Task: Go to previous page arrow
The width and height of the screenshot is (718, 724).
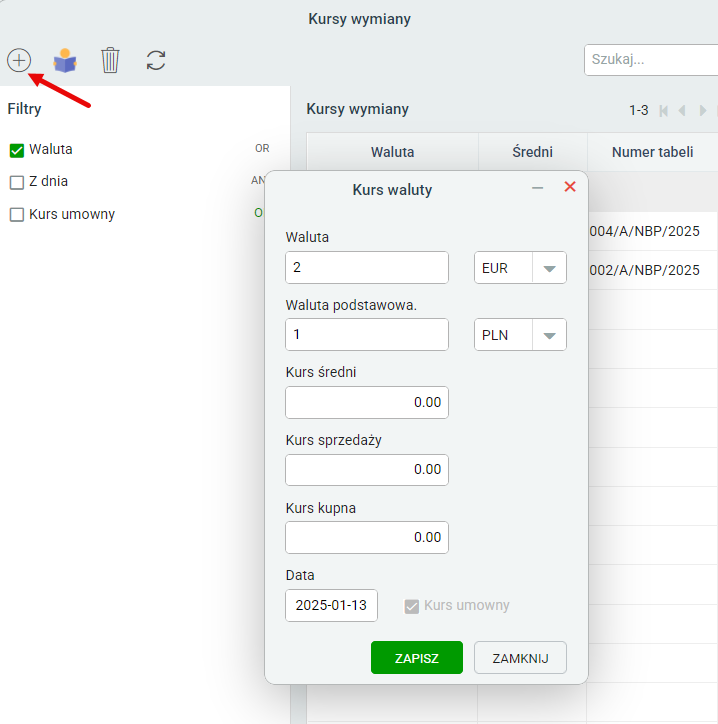Action: (682, 111)
